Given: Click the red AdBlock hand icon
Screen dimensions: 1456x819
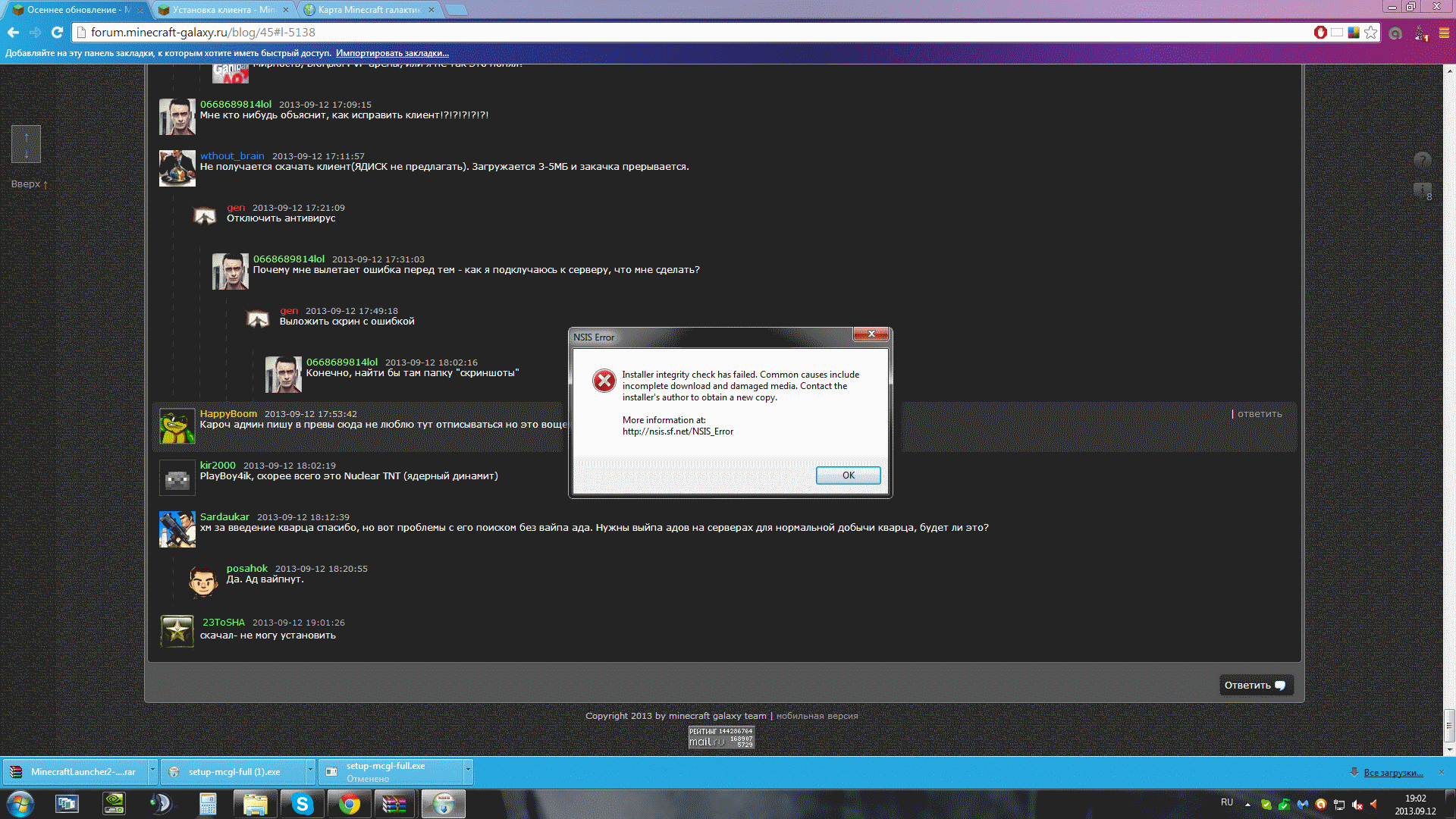Looking at the screenshot, I should coord(1320,32).
